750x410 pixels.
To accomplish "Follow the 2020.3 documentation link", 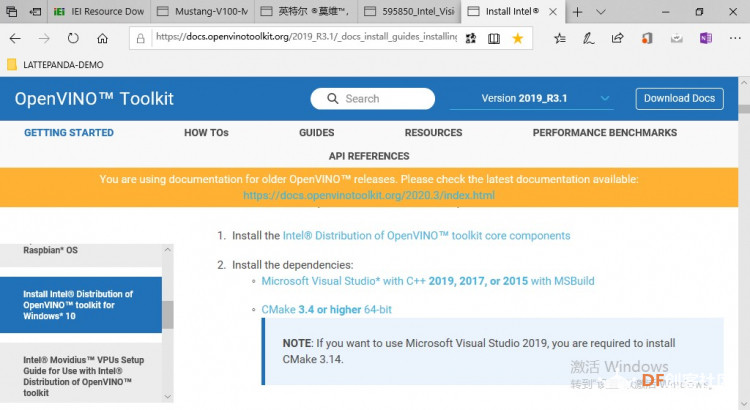I will [x=369, y=195].
